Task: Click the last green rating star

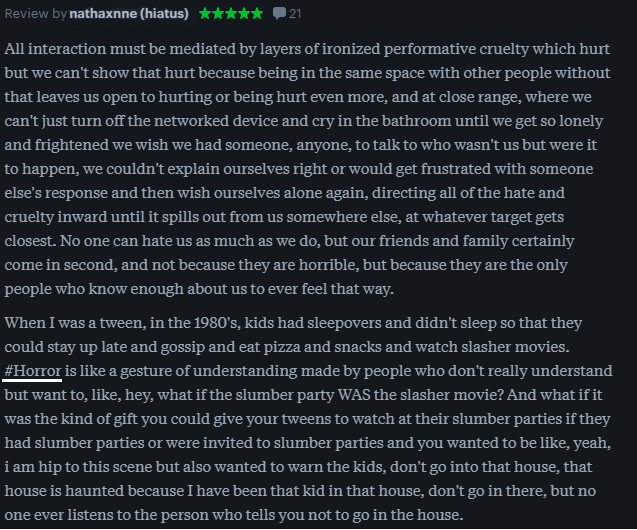Action: (x=257, y=14)
